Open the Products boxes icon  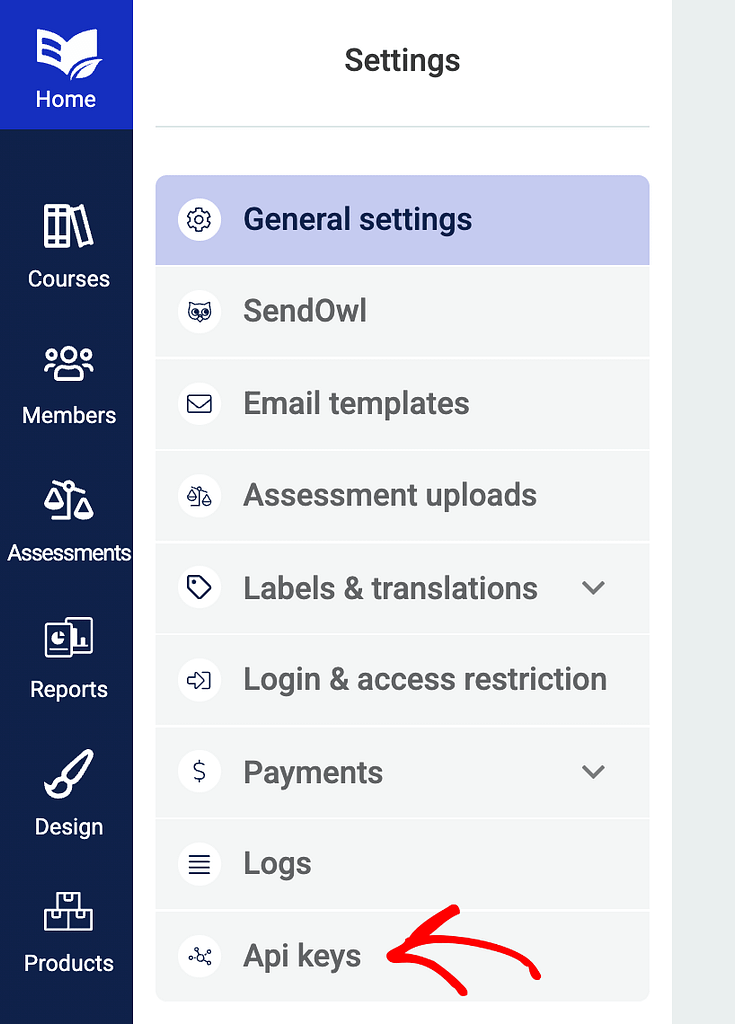coord(69,911)
